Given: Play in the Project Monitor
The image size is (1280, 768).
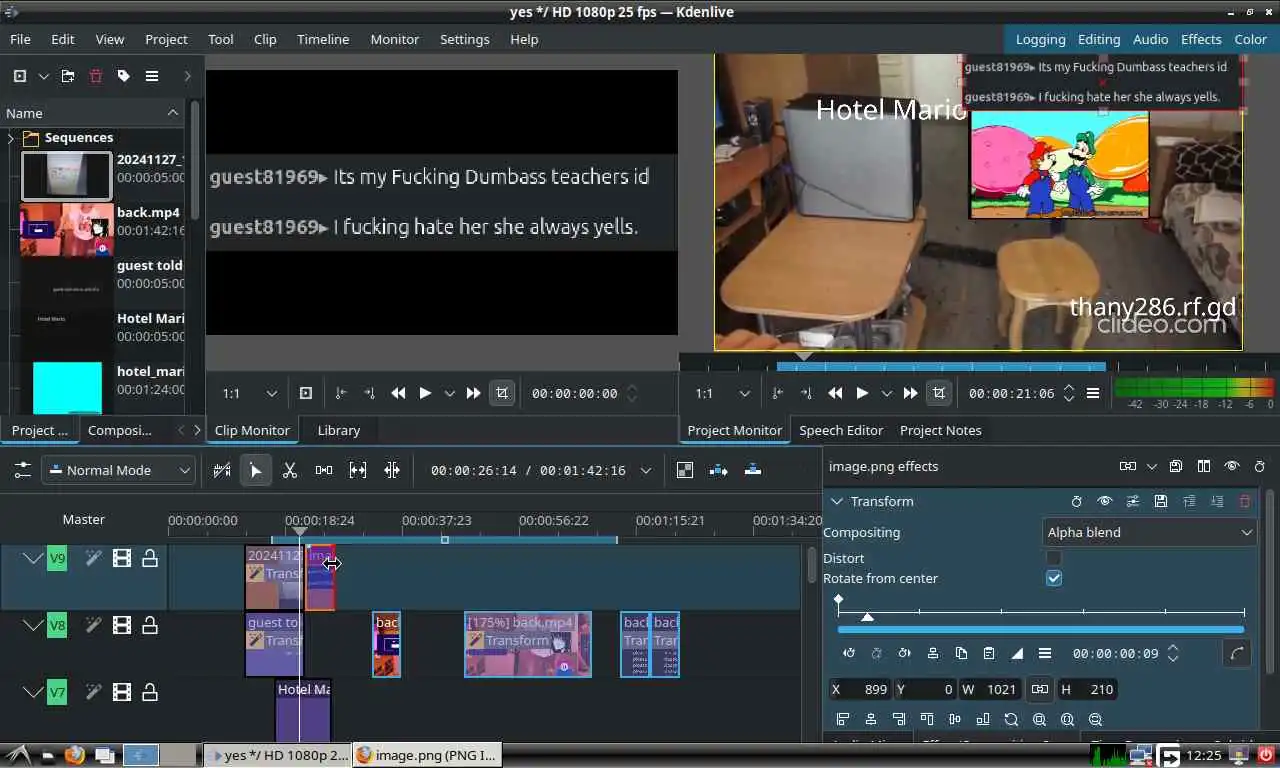Looking at the screenshot, I should click(x=862, y=393).
